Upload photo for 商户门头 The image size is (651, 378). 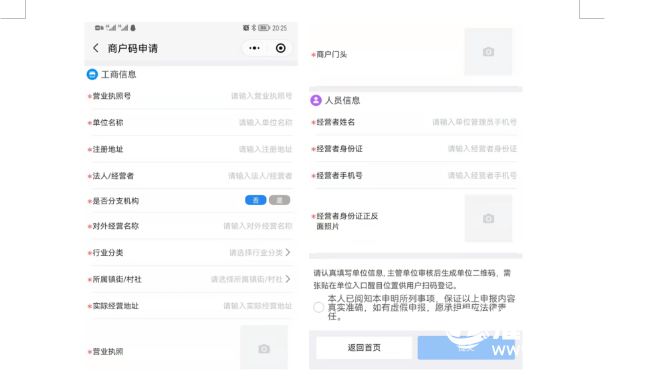coord(488,52)
